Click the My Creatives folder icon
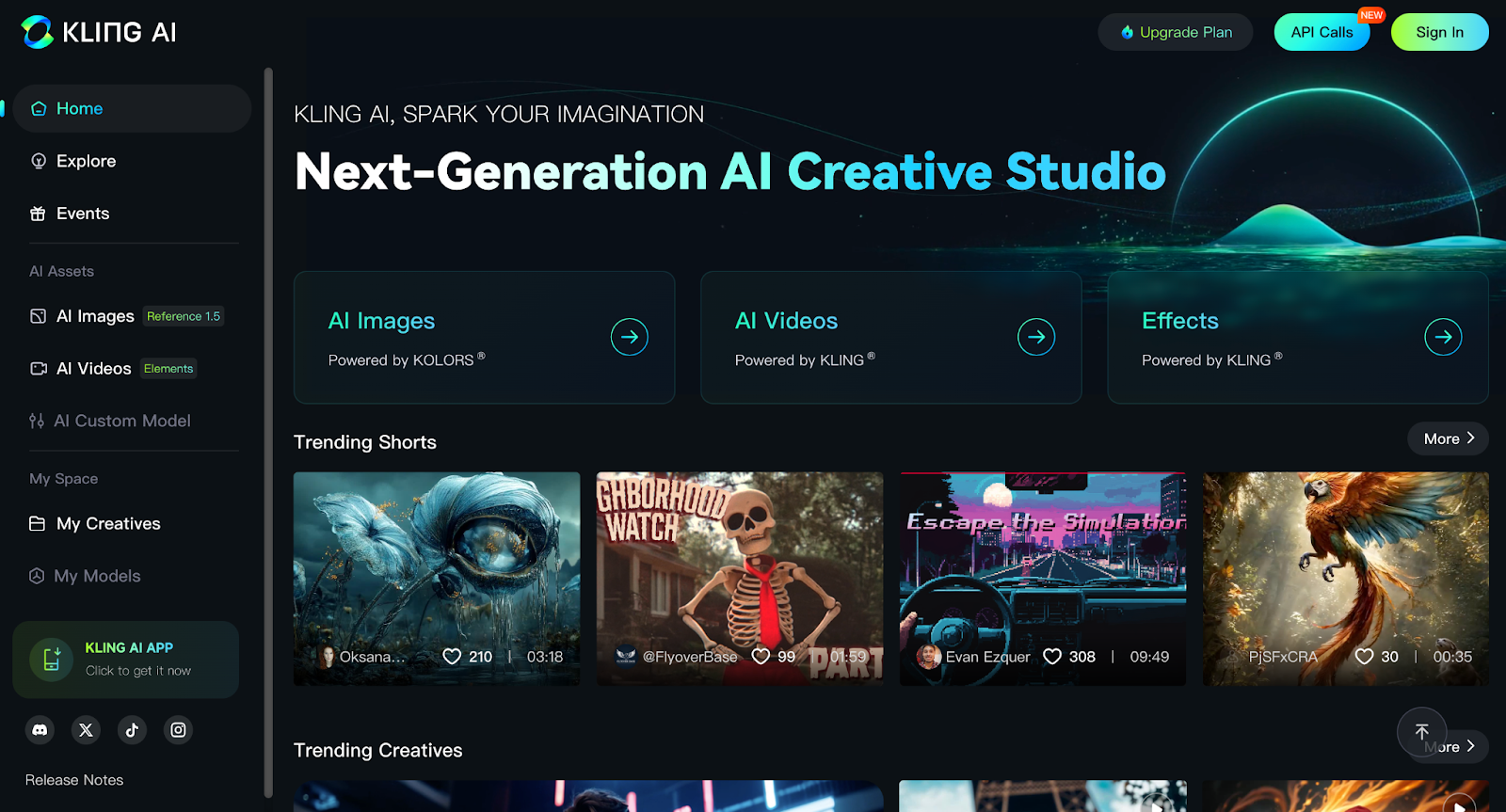 [x=38, y=523]
